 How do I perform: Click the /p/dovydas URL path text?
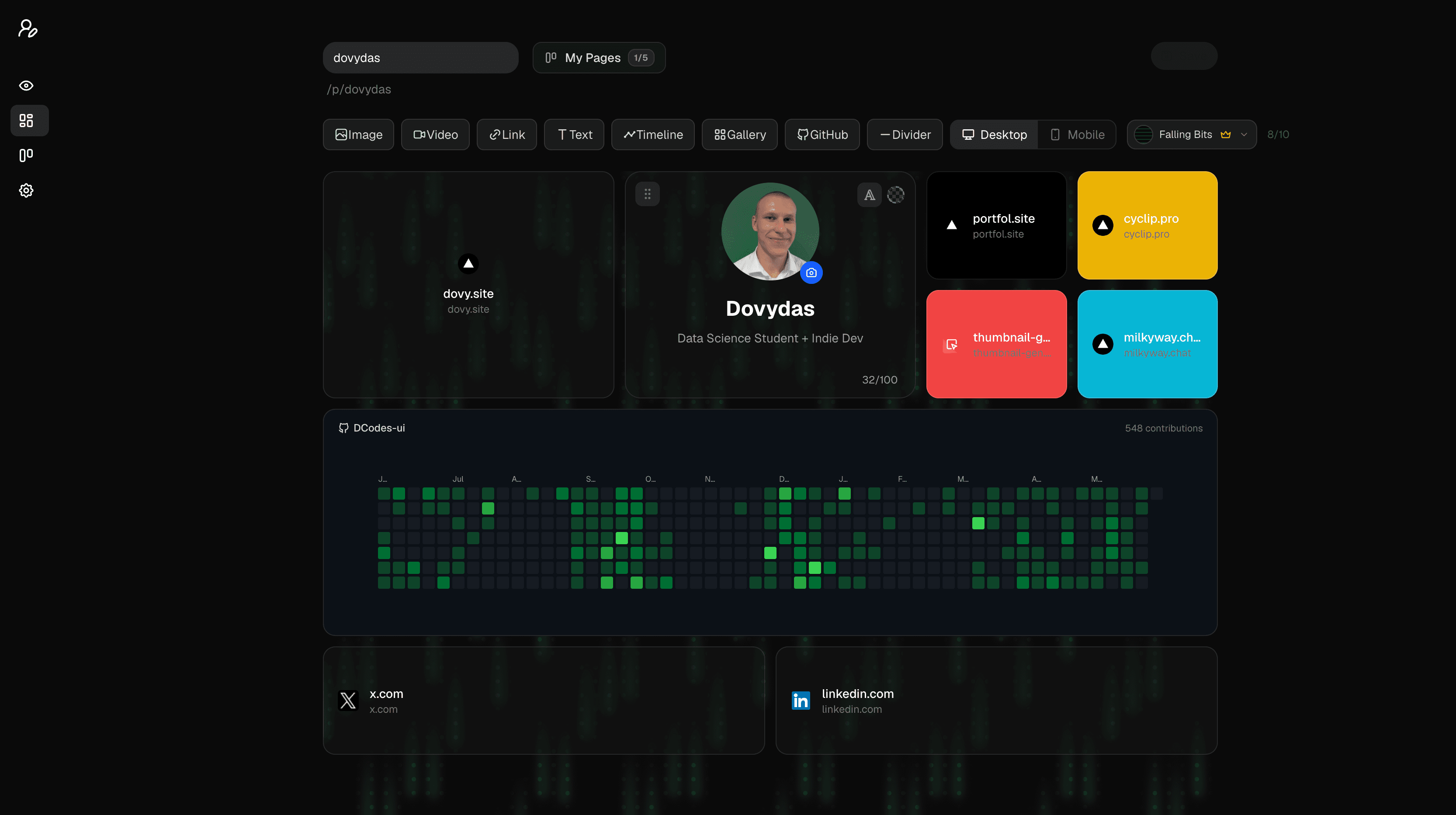coord(359,89)
